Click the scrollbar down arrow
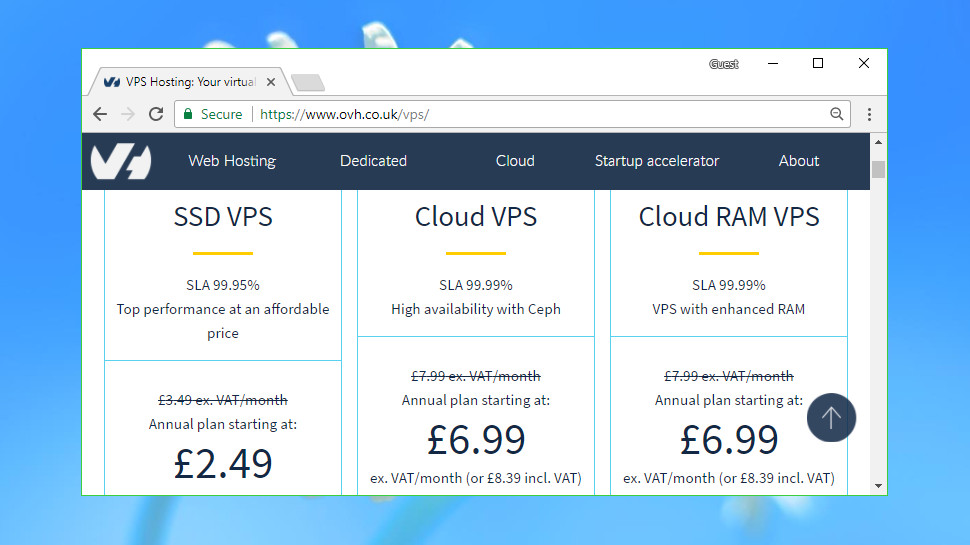Viewport: 970px width, 545px height. pyautogui.click(x=878, y=486)
